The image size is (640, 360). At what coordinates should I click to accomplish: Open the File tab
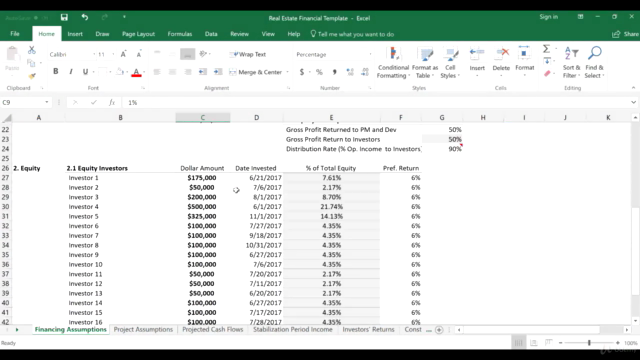[15, 34]
